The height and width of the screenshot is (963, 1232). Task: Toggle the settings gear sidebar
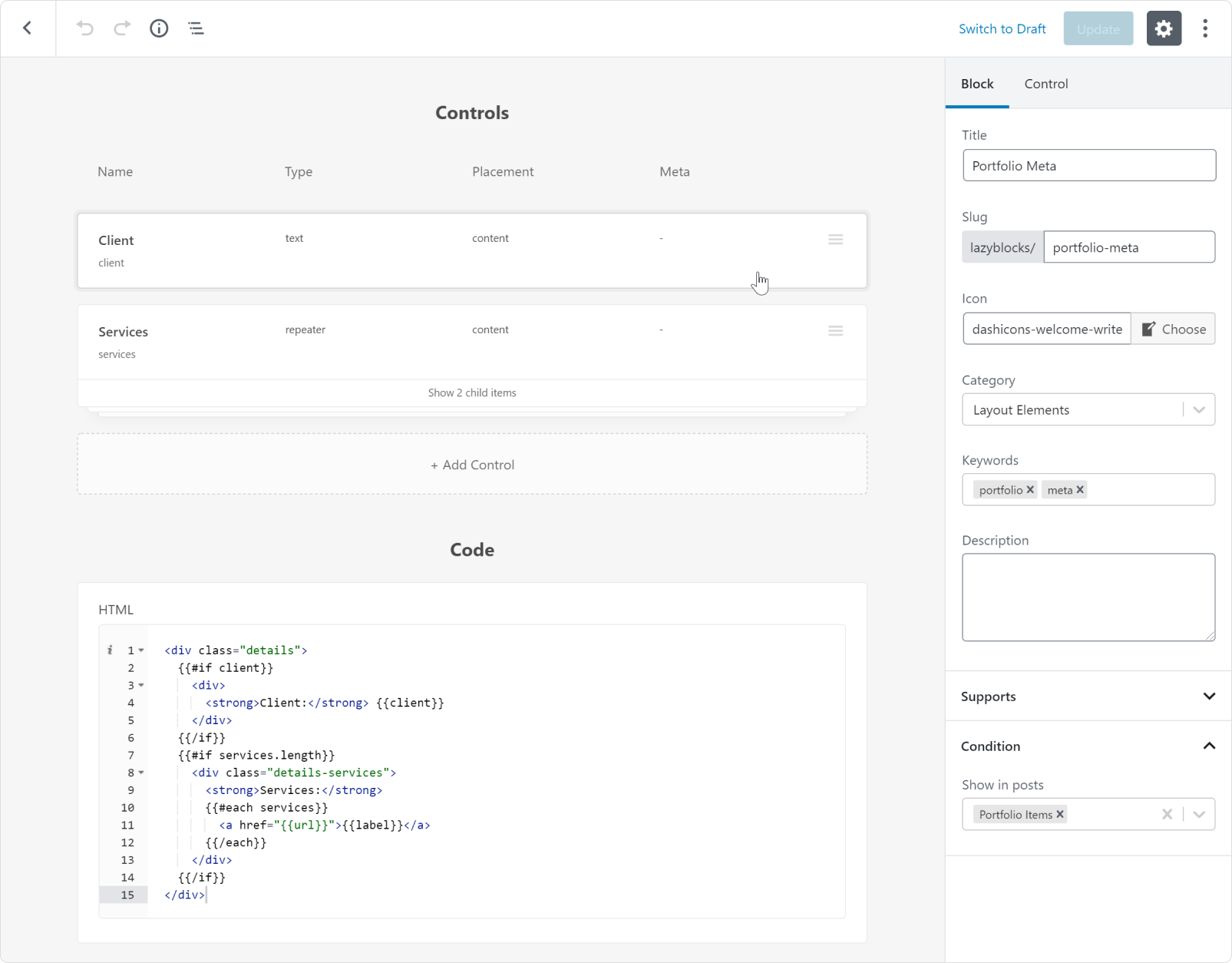(x=1164, y=28)
